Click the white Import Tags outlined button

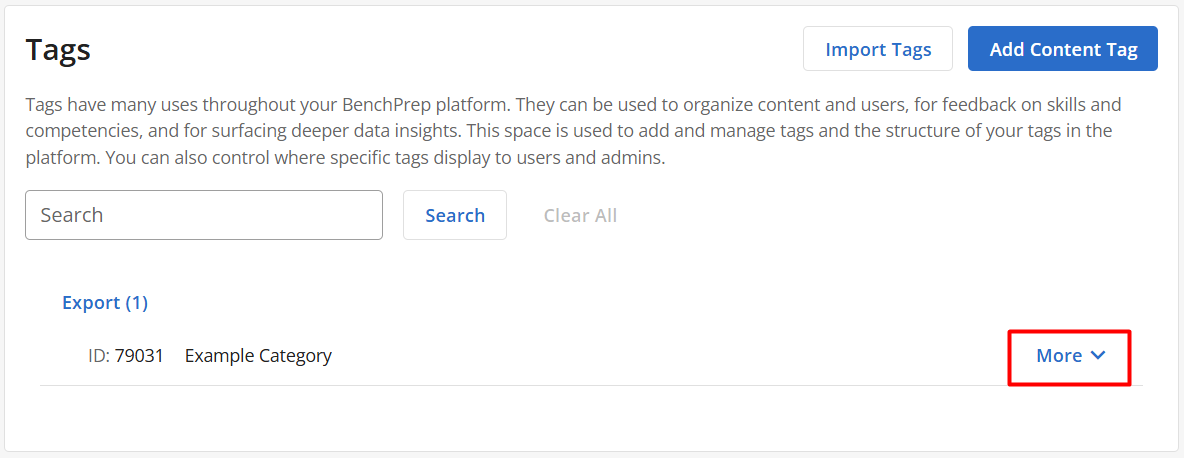[878, 49]
